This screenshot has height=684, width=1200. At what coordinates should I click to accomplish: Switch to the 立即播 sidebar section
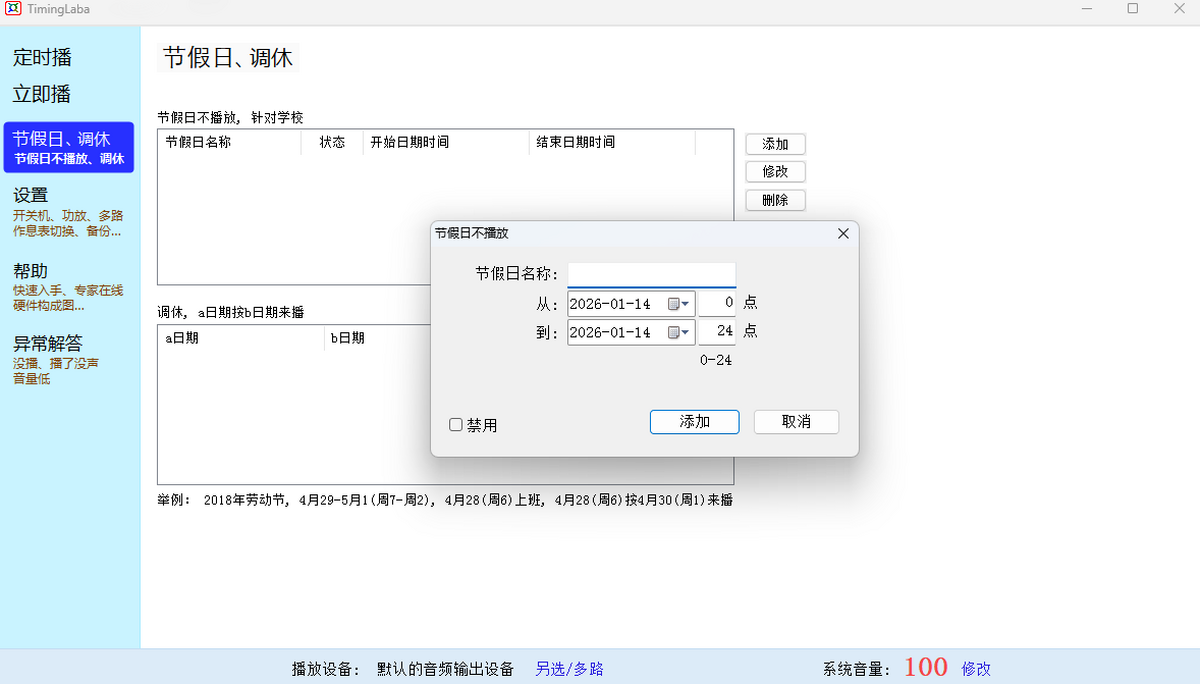click(42, 95)
